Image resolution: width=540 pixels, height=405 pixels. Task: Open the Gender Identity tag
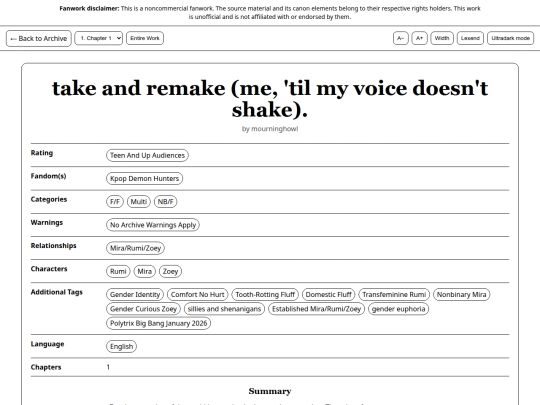(135, 294)
